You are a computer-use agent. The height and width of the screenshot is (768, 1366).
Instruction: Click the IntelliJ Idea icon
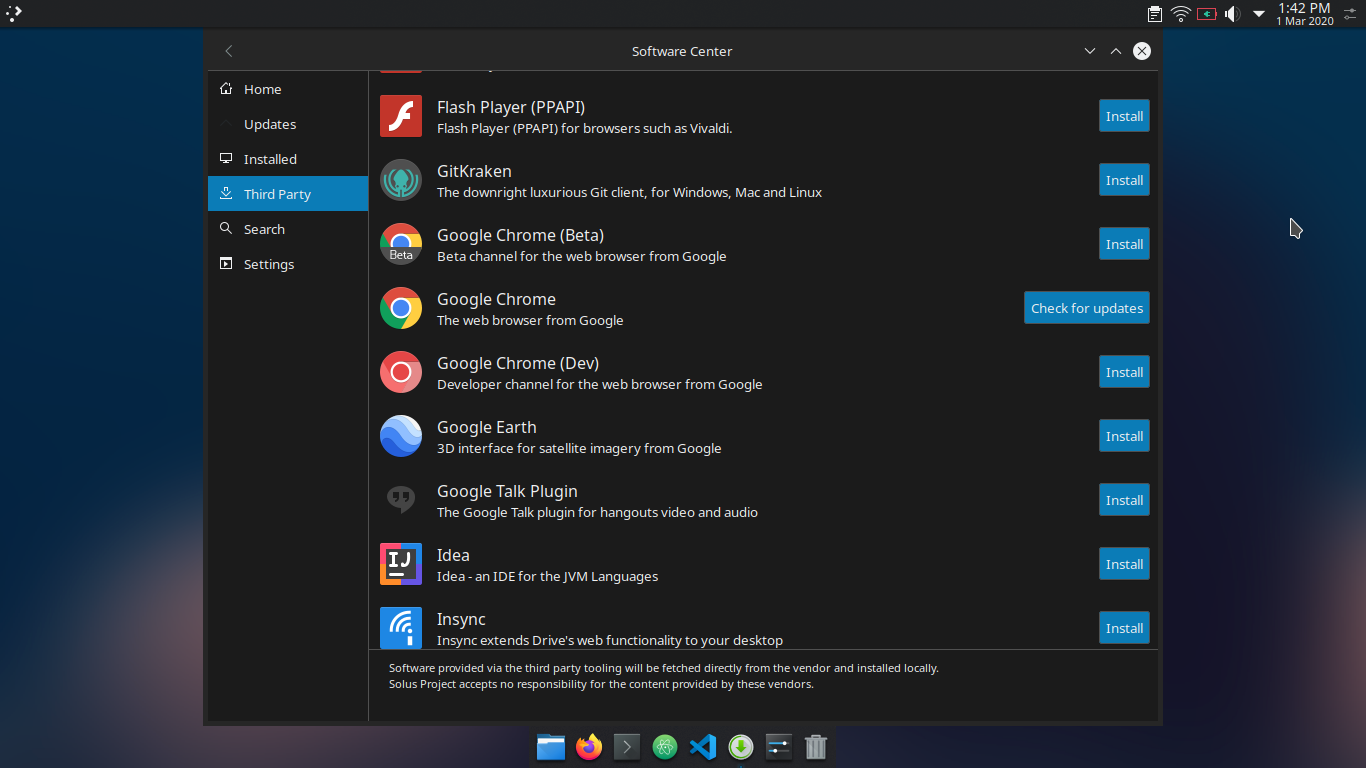401,564
